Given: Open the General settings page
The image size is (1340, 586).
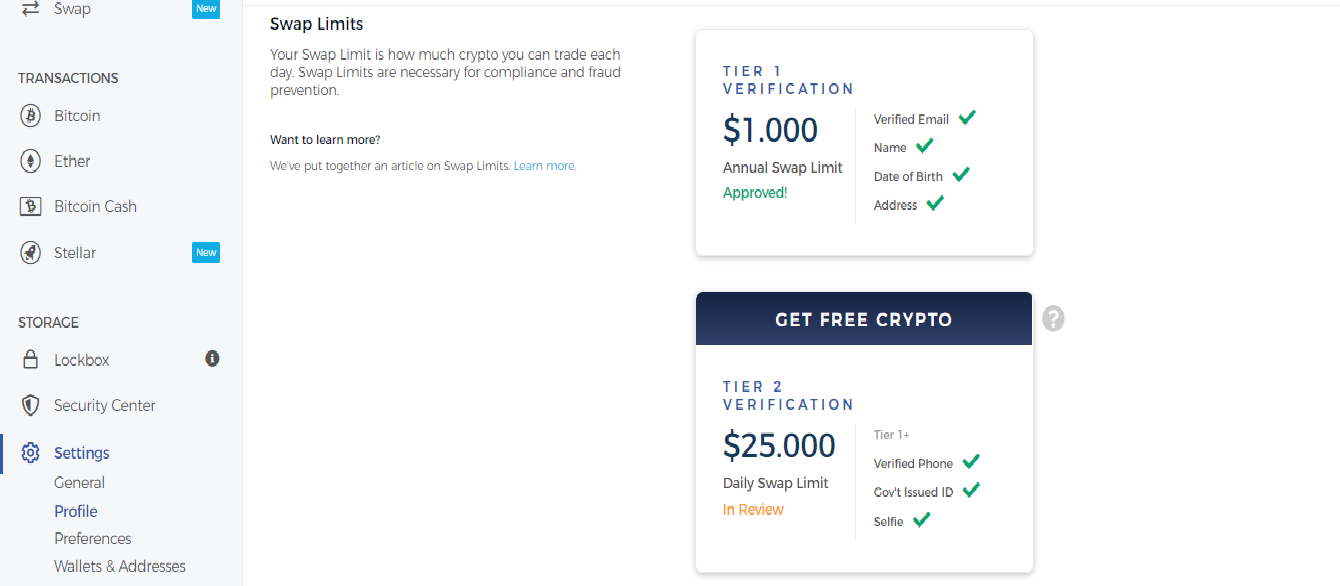Looking at the screenshot, I should point(79,482).
